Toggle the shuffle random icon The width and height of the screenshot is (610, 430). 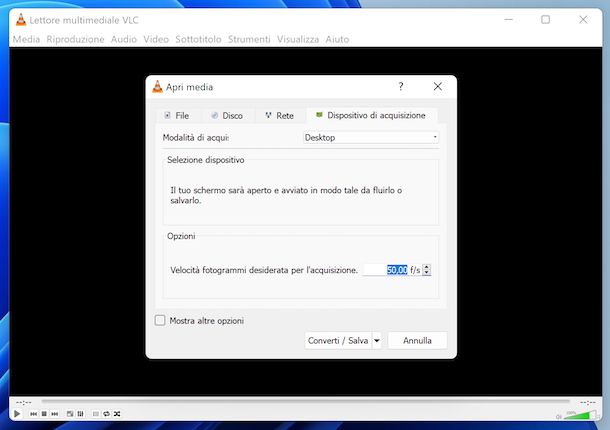tap(117, 414)
